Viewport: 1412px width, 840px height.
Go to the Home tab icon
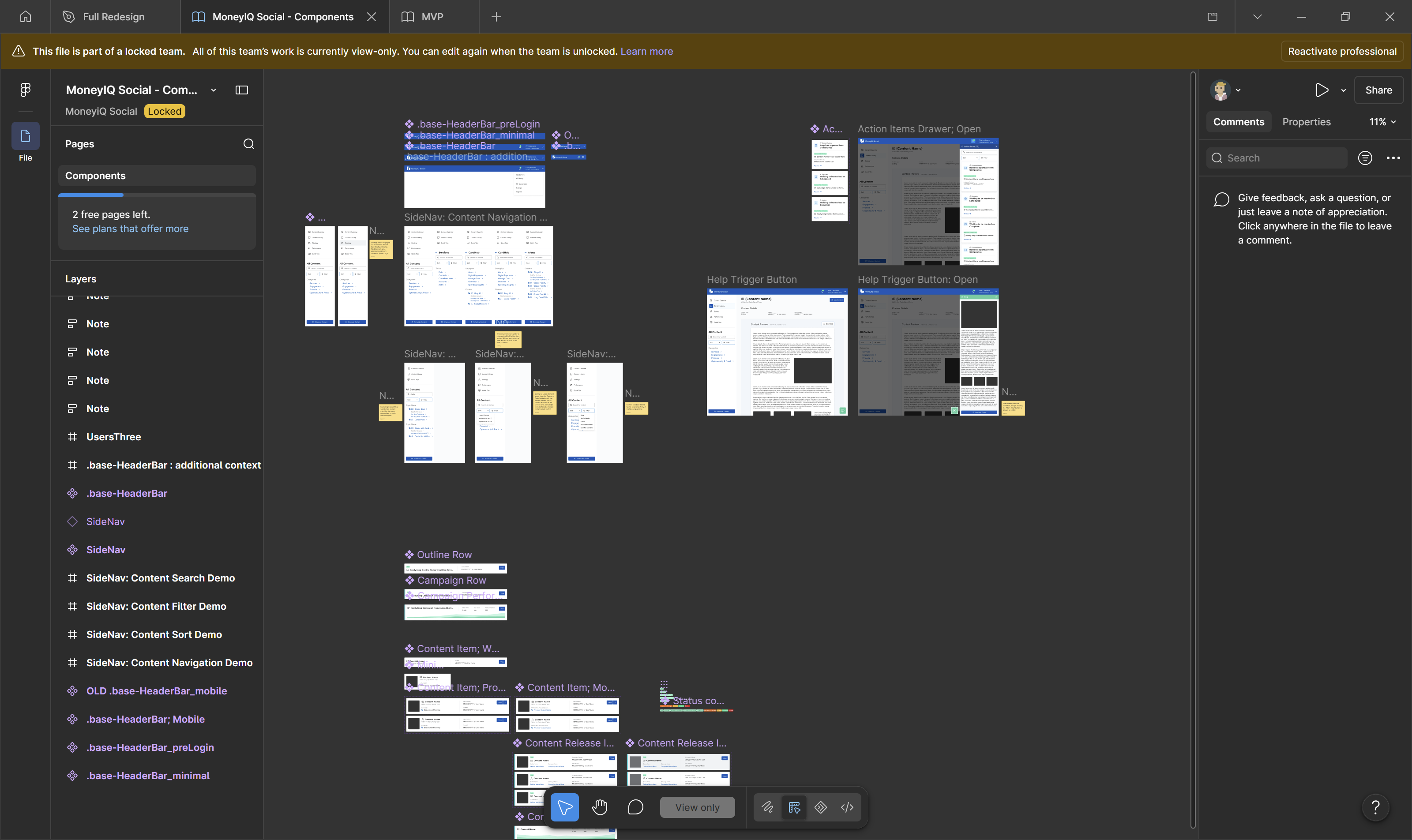pyautogui.click(x=26, y=16)
